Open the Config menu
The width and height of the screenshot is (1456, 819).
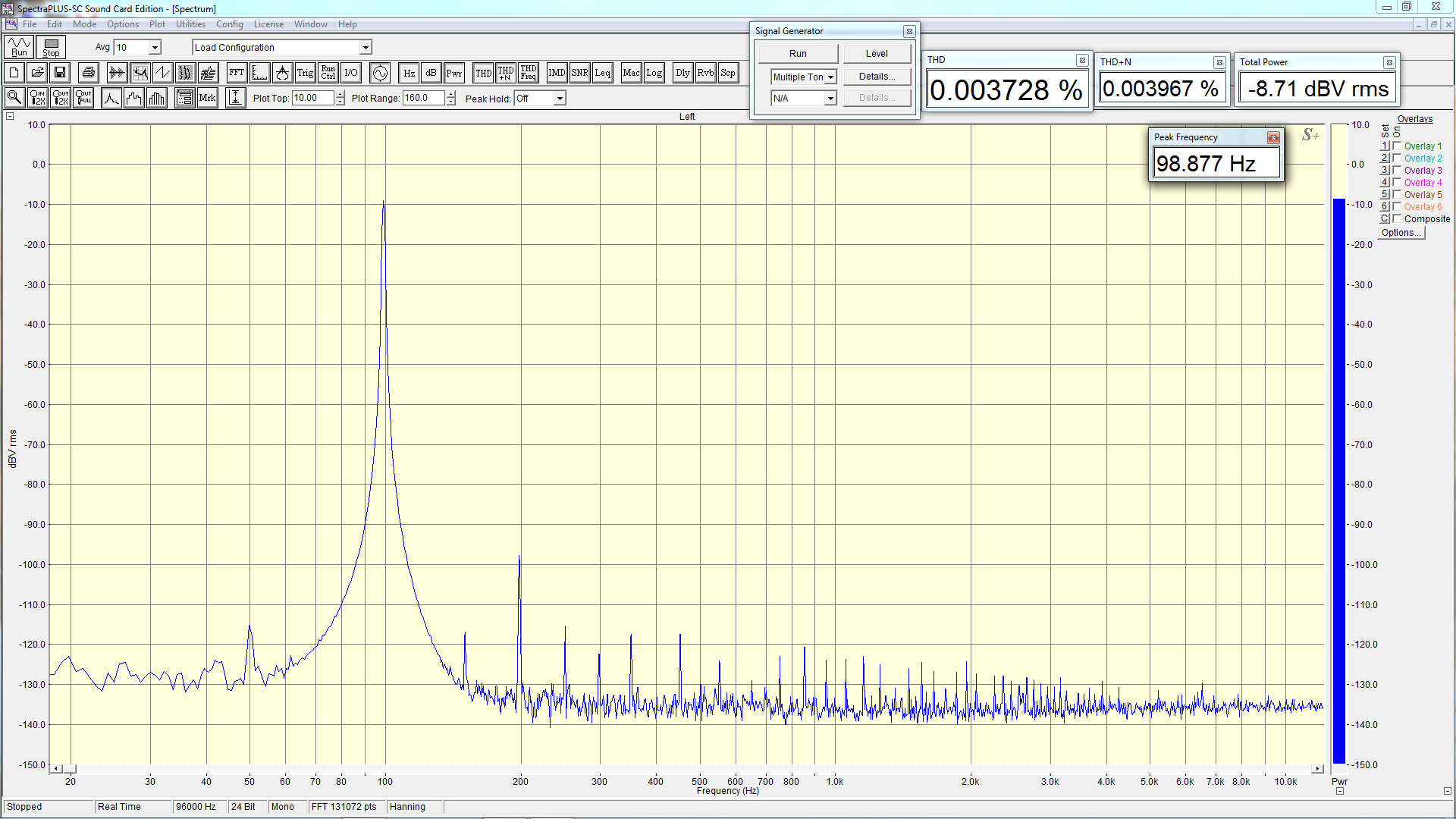229,24
